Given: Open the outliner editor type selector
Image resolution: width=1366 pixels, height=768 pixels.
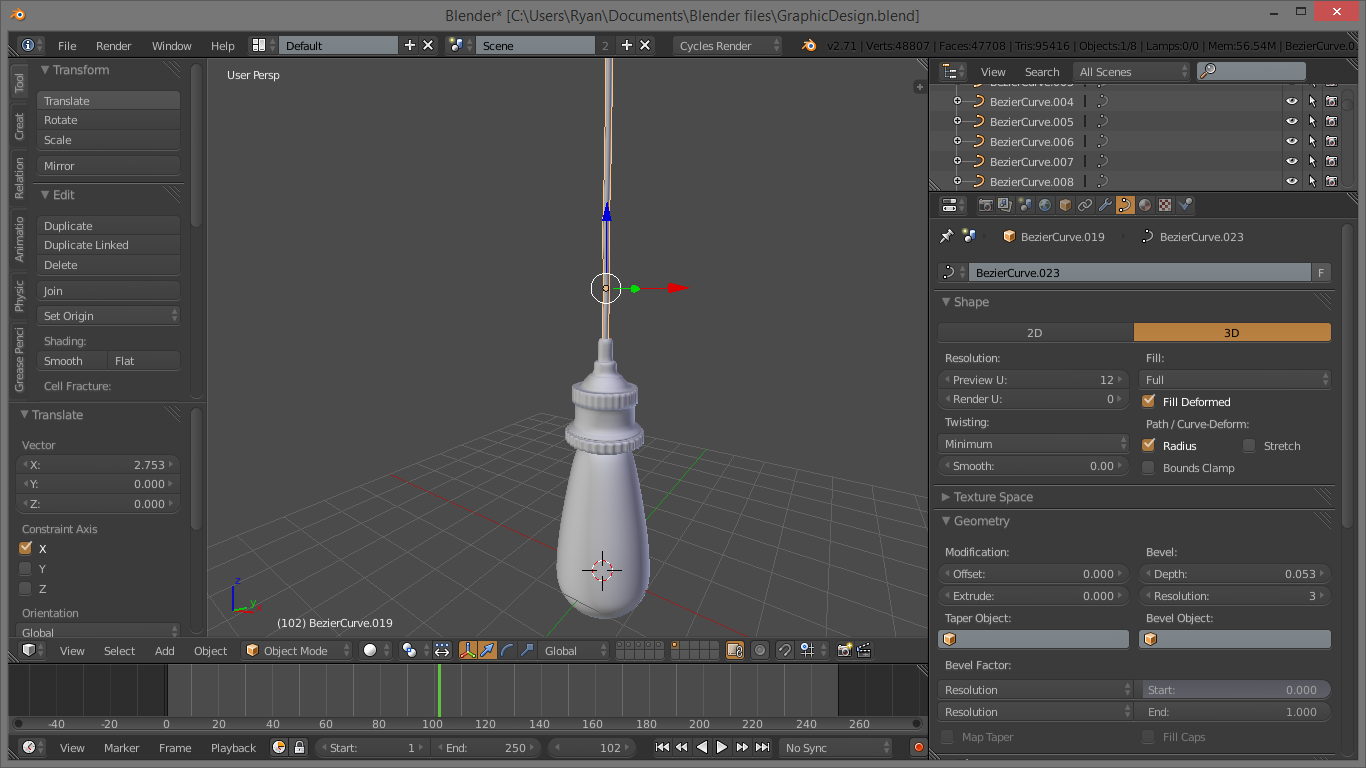Looking at the screenshot, I should [953, 72].
